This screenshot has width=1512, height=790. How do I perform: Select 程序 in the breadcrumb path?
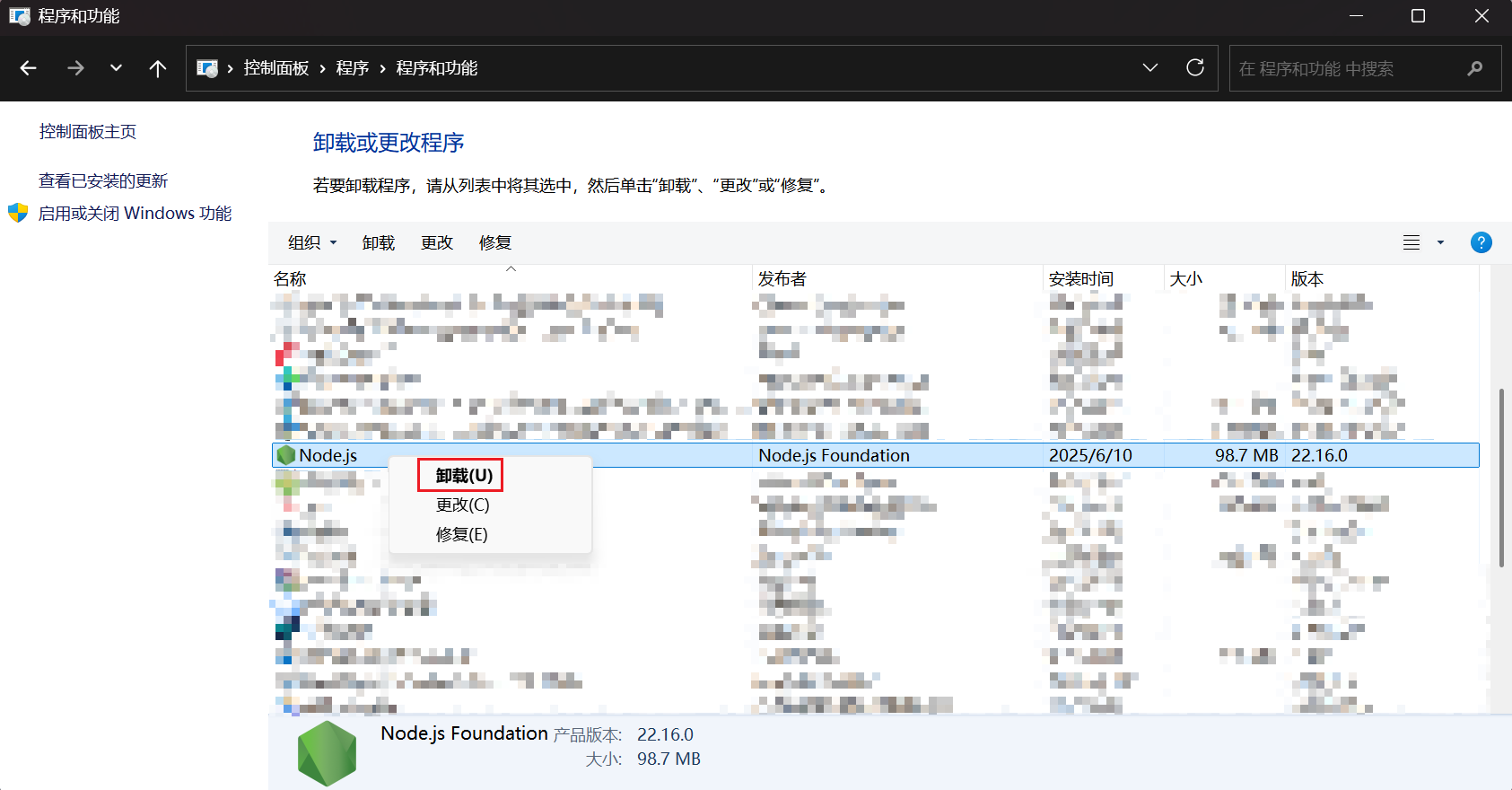tap(353, 68)
